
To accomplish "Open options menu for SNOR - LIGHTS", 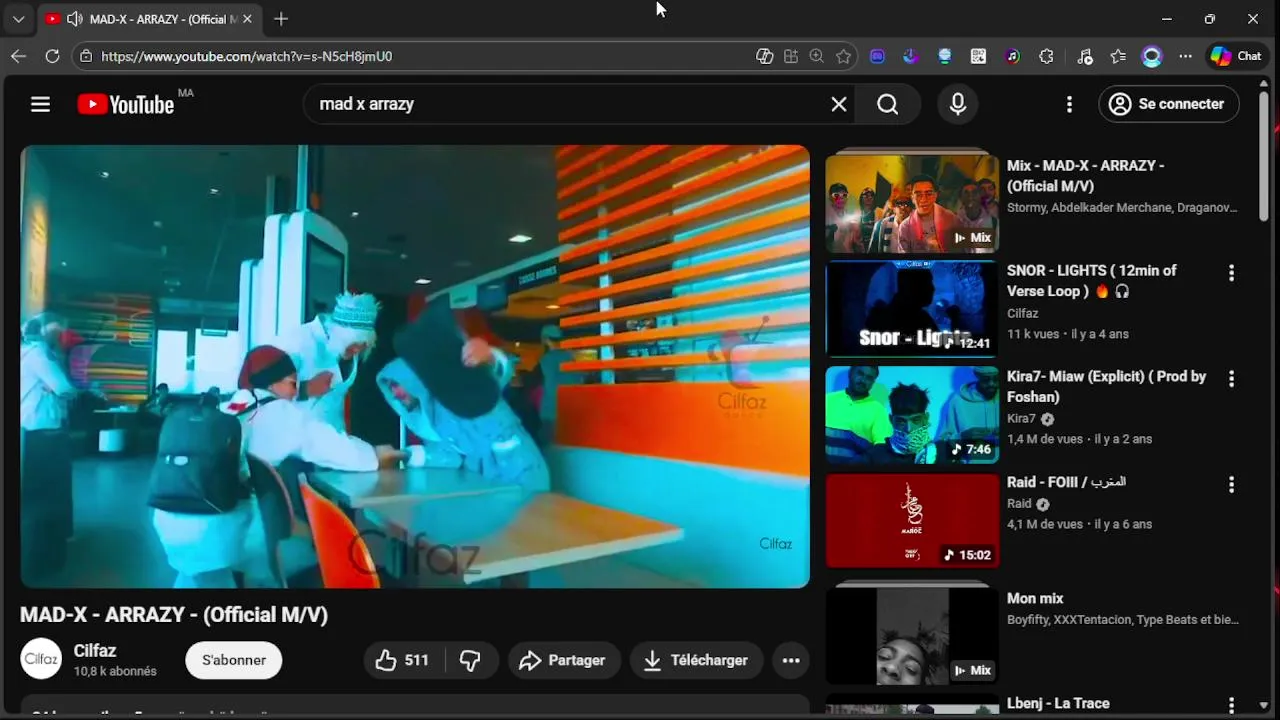I will coord(1231,273).
